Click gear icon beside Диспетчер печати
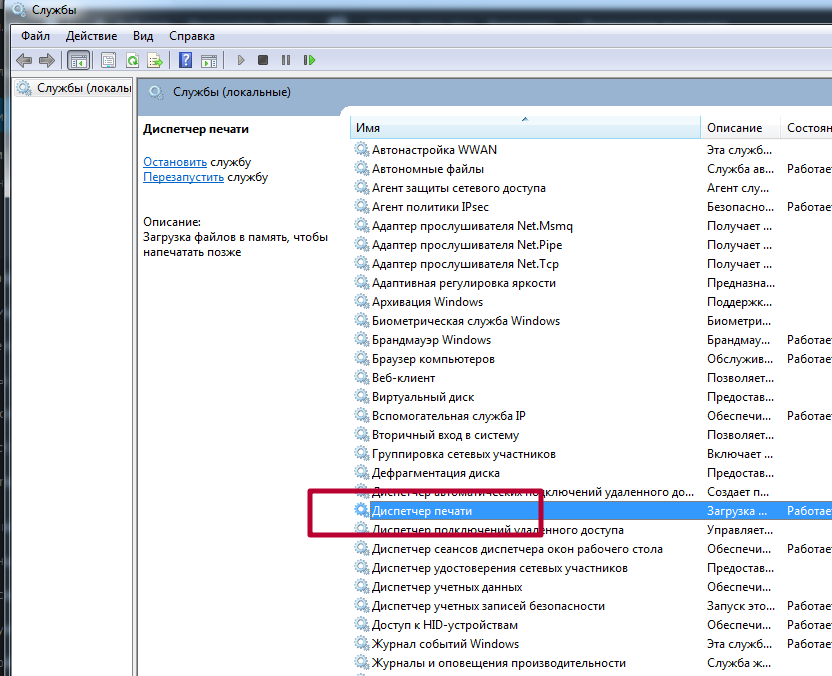 click(362, 510)
